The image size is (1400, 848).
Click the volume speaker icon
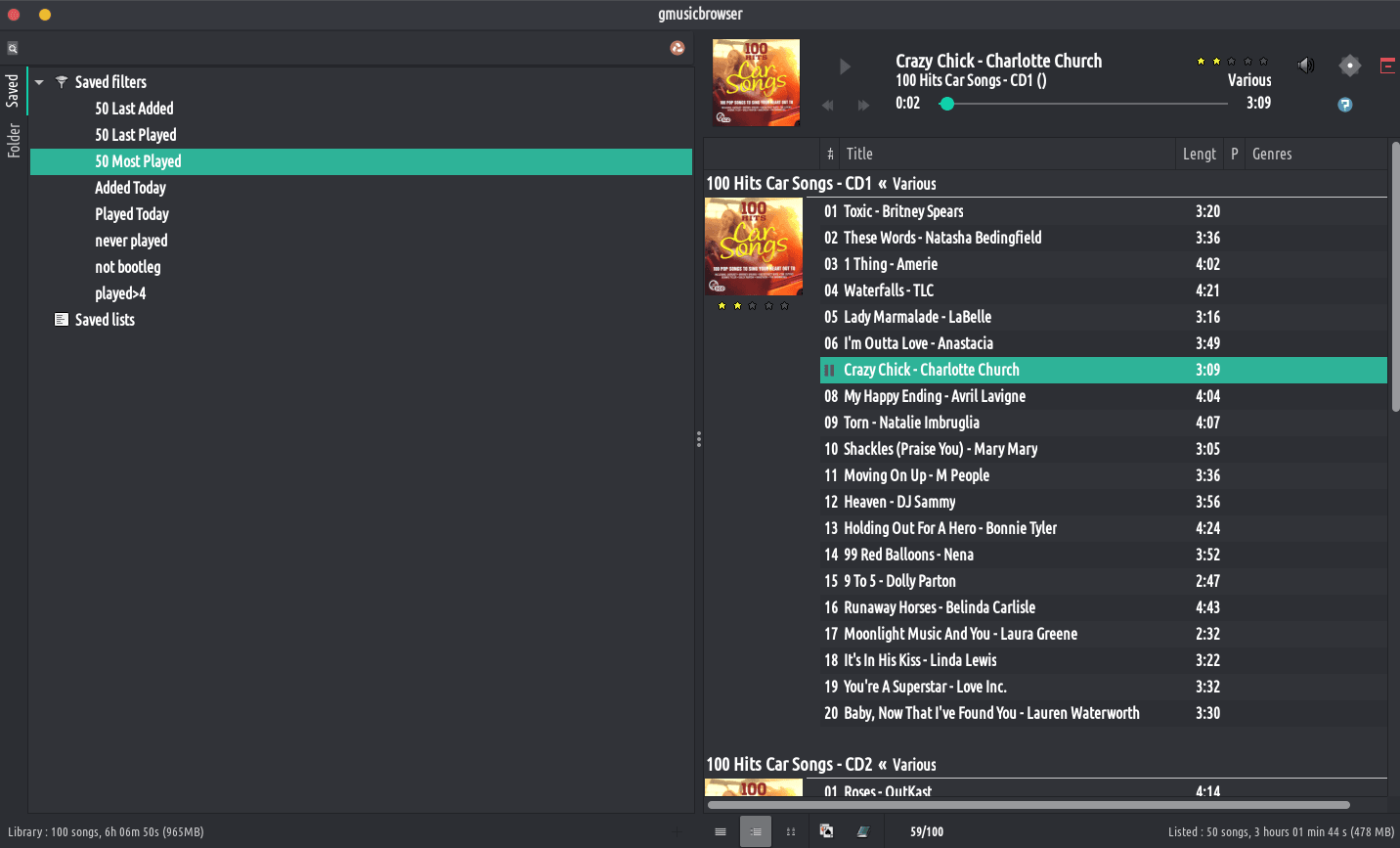pos(1305,65)
